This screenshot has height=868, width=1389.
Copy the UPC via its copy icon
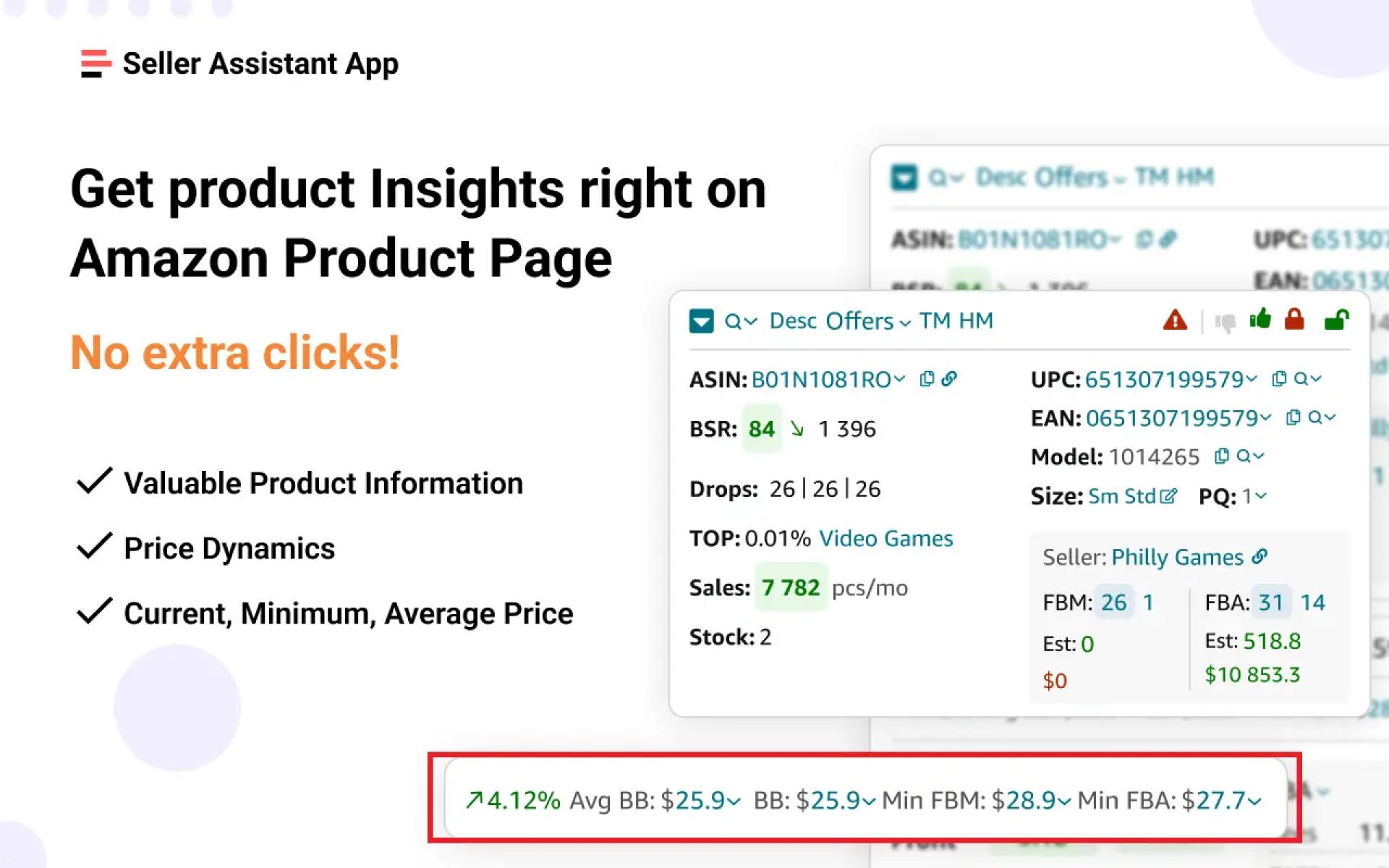(1278, 378)
